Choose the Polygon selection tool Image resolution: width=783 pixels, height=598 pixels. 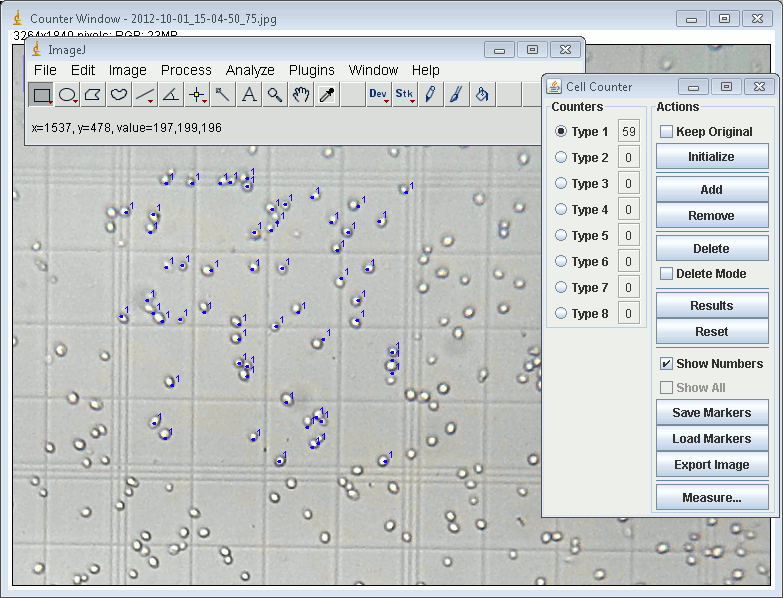click(93, 95)
